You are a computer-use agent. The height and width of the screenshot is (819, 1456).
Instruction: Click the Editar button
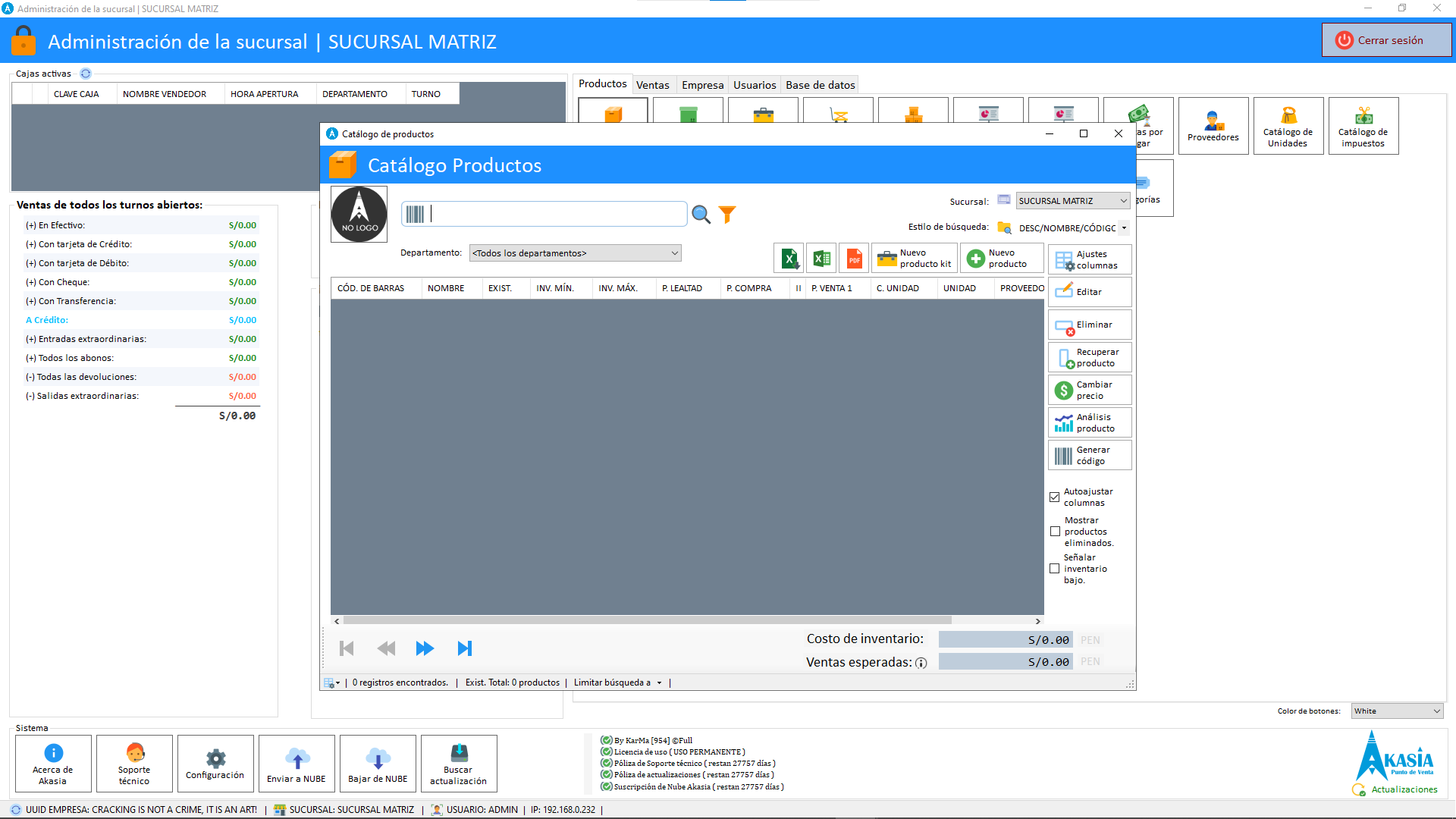point(1090,292)
